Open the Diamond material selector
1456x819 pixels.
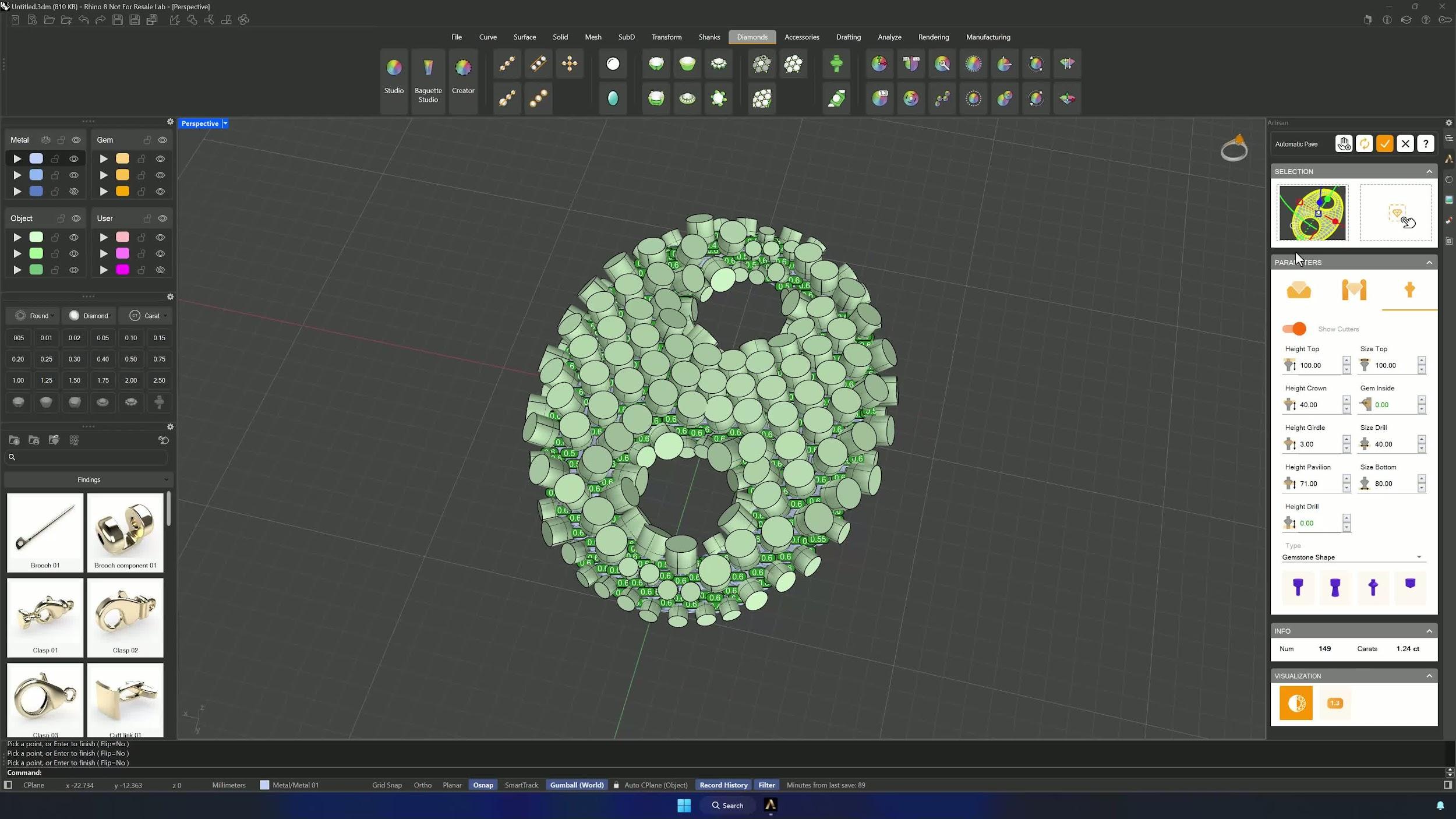point(89,316)
